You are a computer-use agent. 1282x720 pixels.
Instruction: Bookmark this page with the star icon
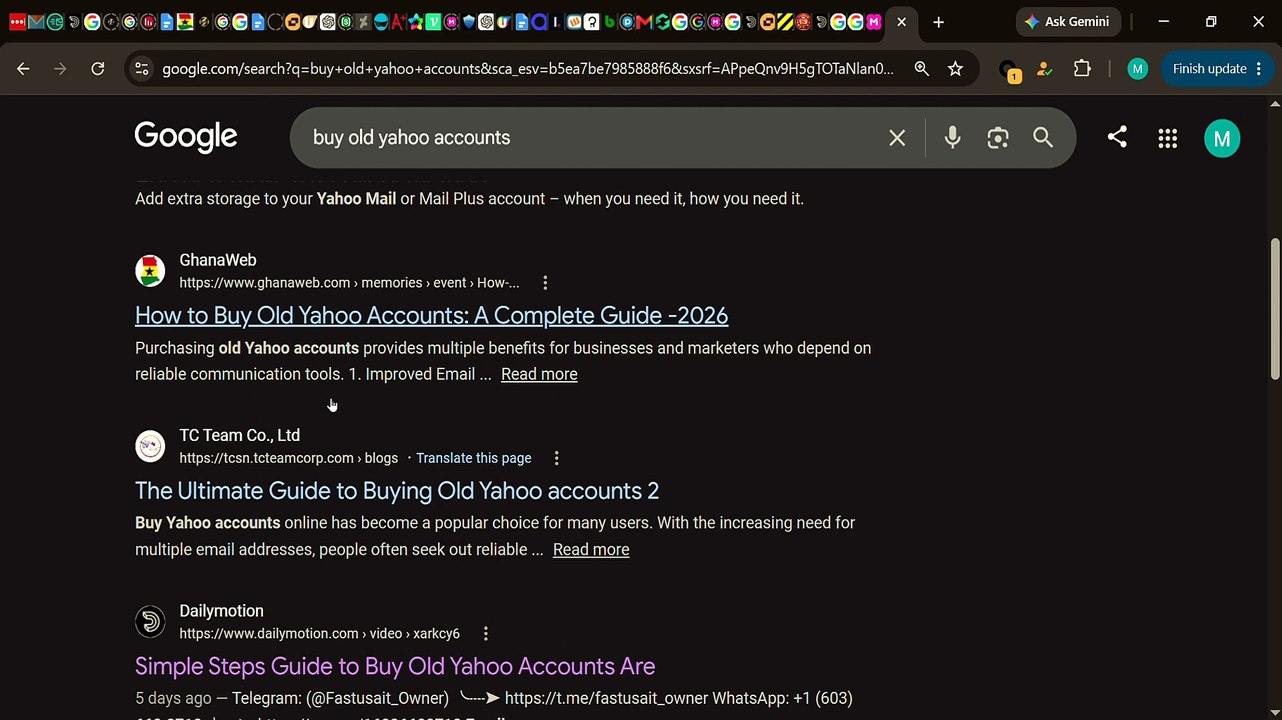[955, 69]
